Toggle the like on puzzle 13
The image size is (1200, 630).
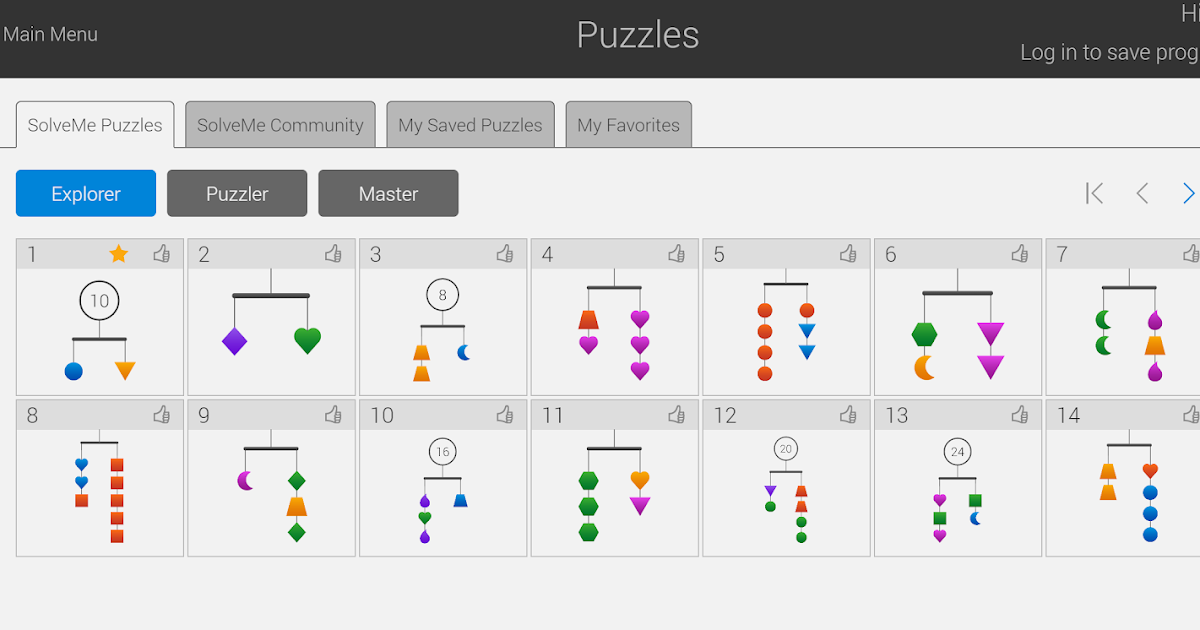[1020, 414]
